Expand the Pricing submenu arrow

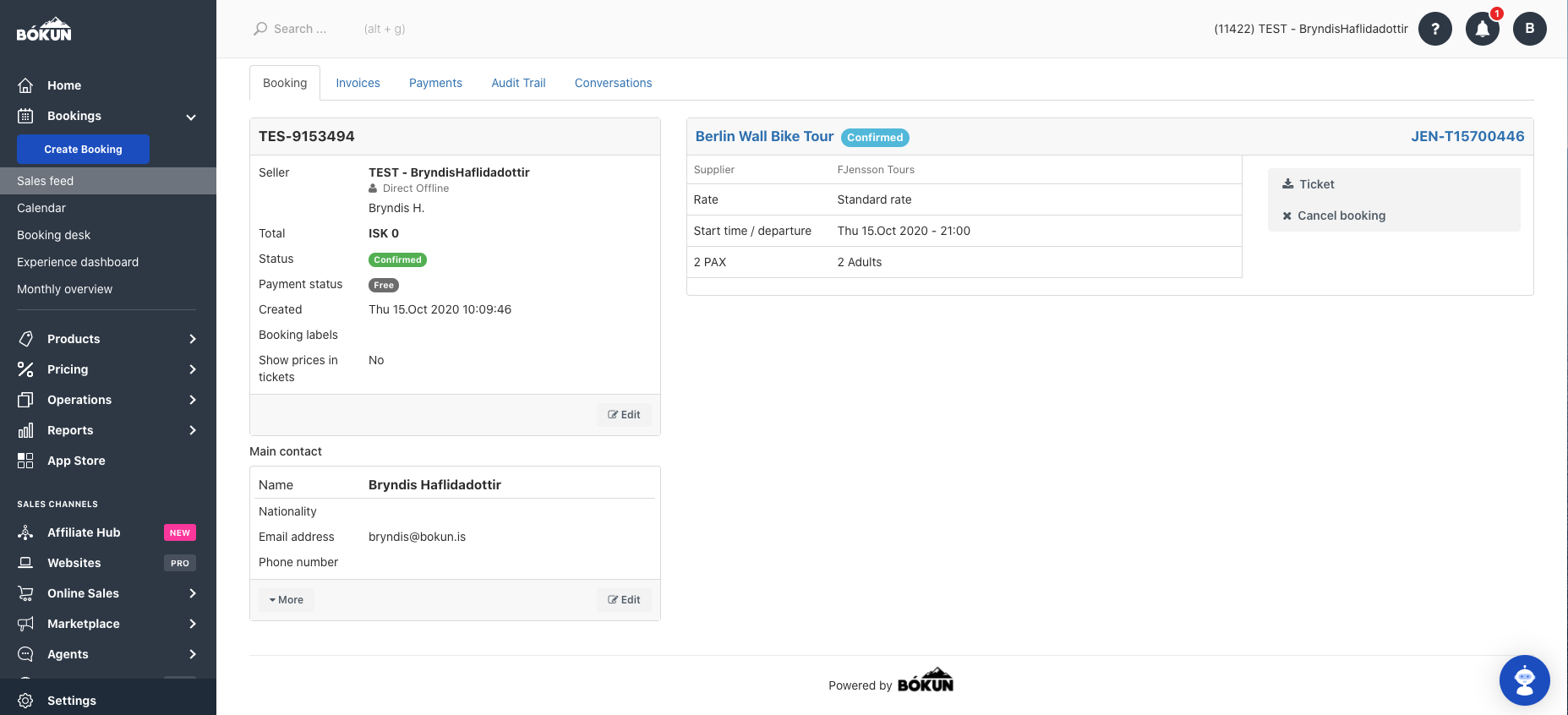[x=193, y=369]
